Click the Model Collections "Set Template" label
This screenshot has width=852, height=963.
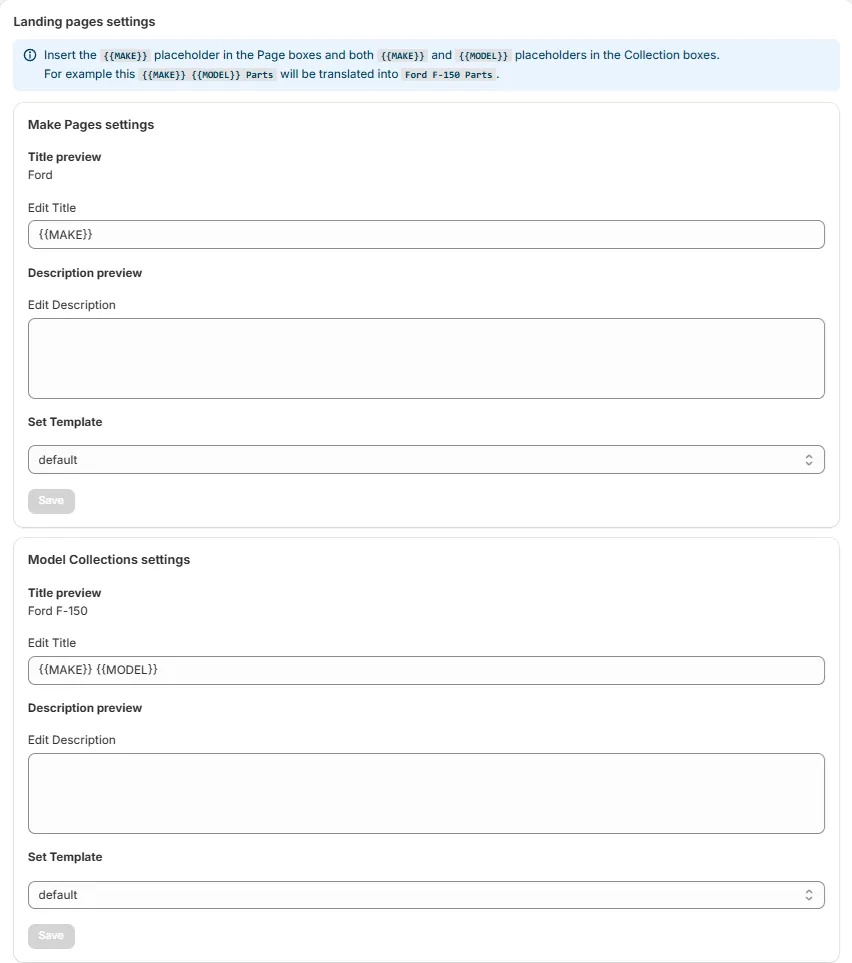[65, 857]
